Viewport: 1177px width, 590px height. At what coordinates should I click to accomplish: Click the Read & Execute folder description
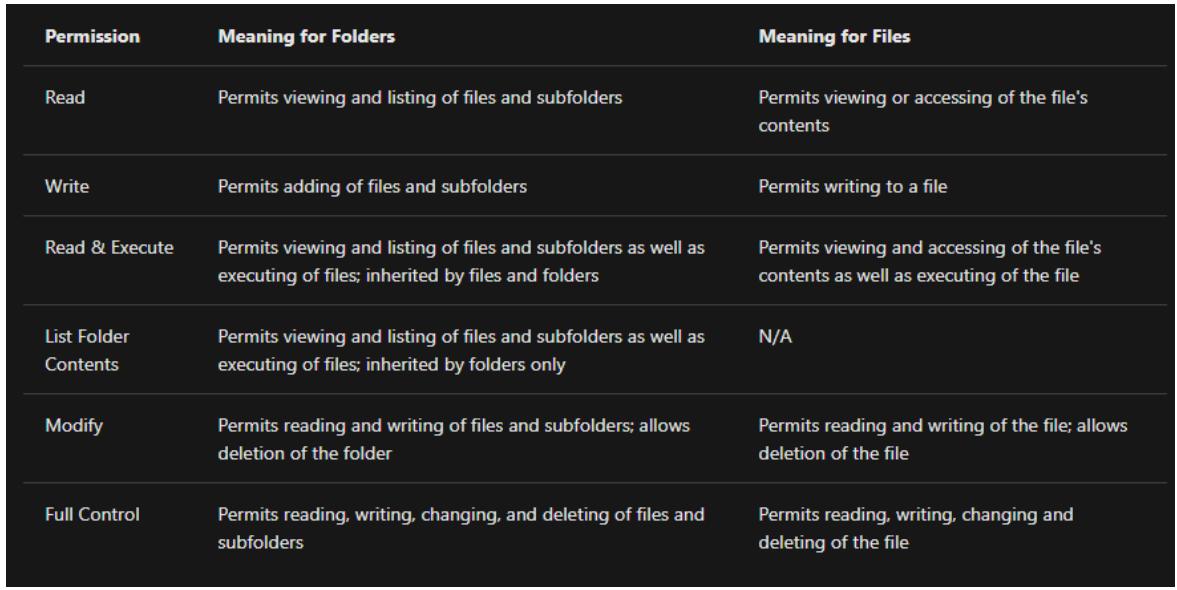pos(461,261)
